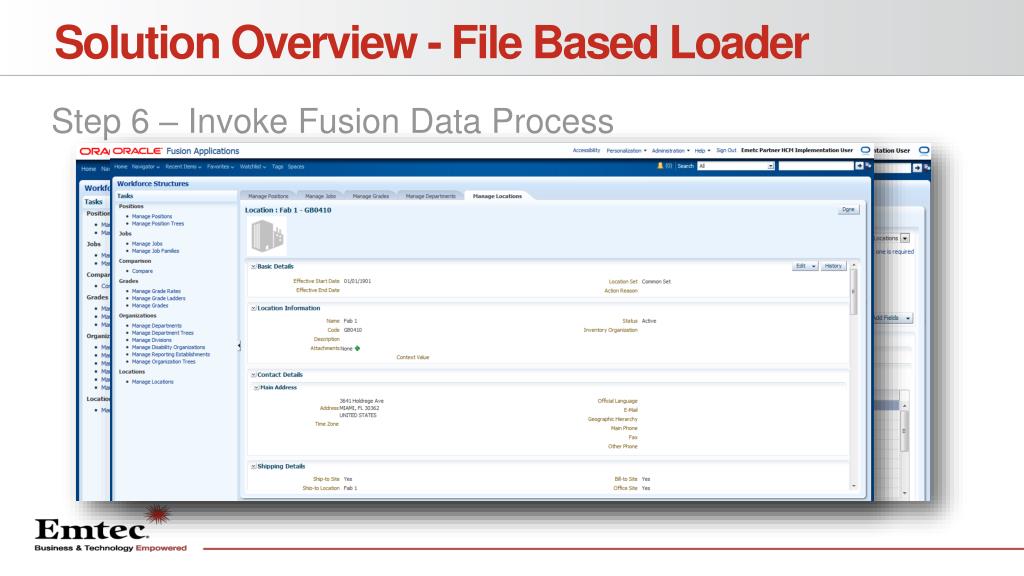This screenshot has height=576, width=1024.
Task: Switch to the Manage Departments tab
Action: pyautogui.click(x=430, y=196)
